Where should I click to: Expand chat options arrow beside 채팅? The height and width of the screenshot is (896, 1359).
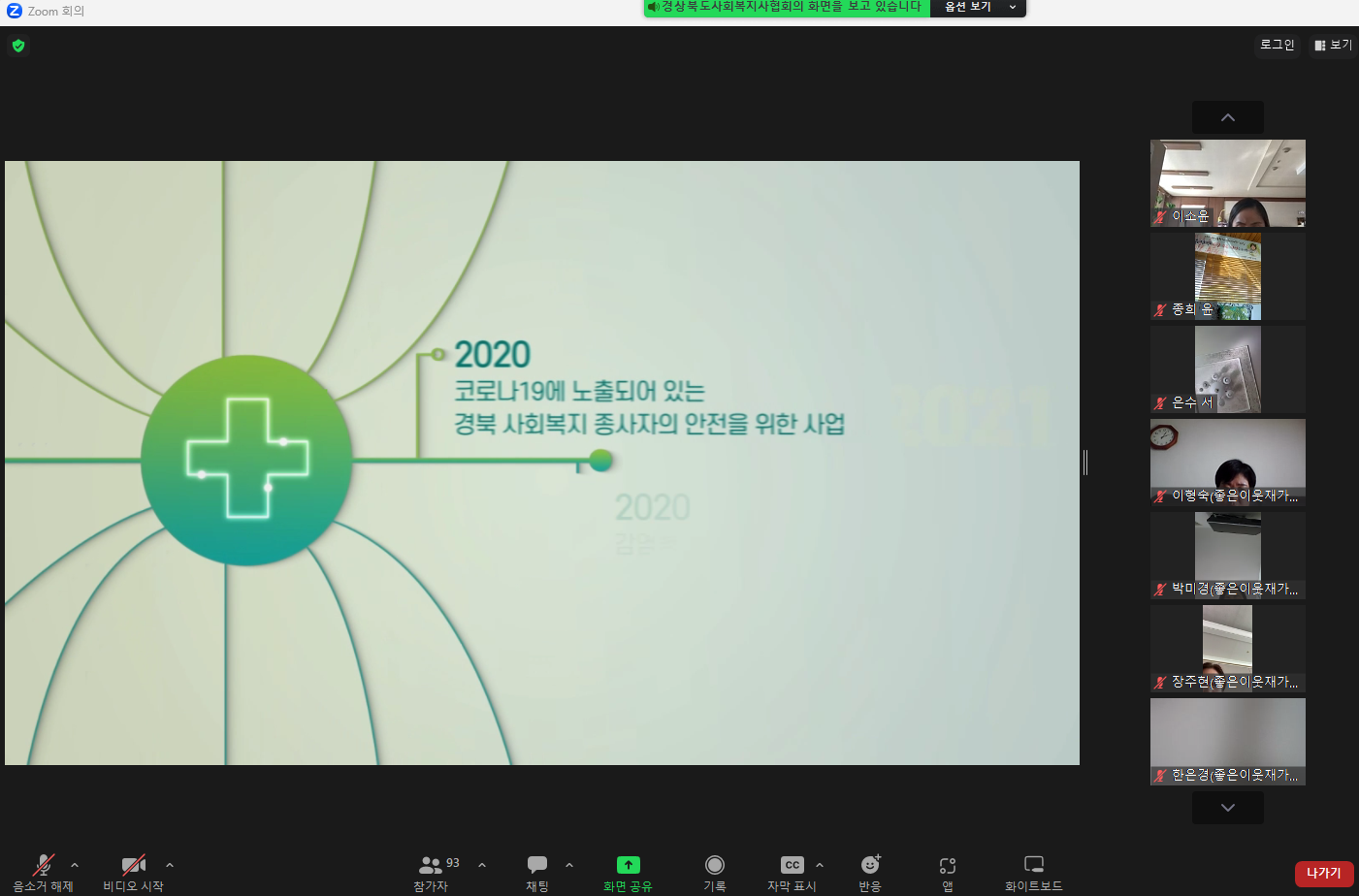click(569, 865)
